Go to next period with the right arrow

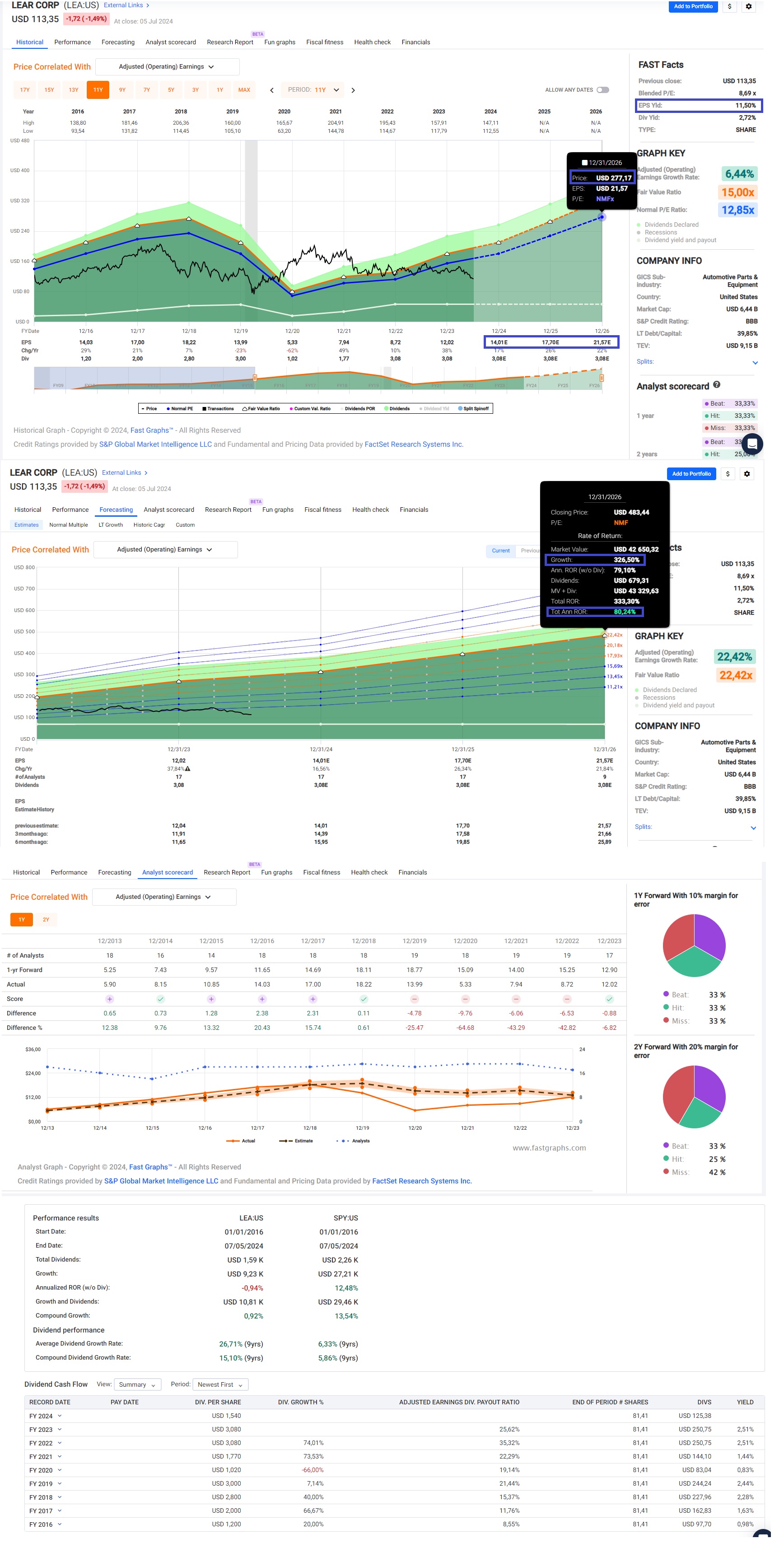tap(353, 90)
